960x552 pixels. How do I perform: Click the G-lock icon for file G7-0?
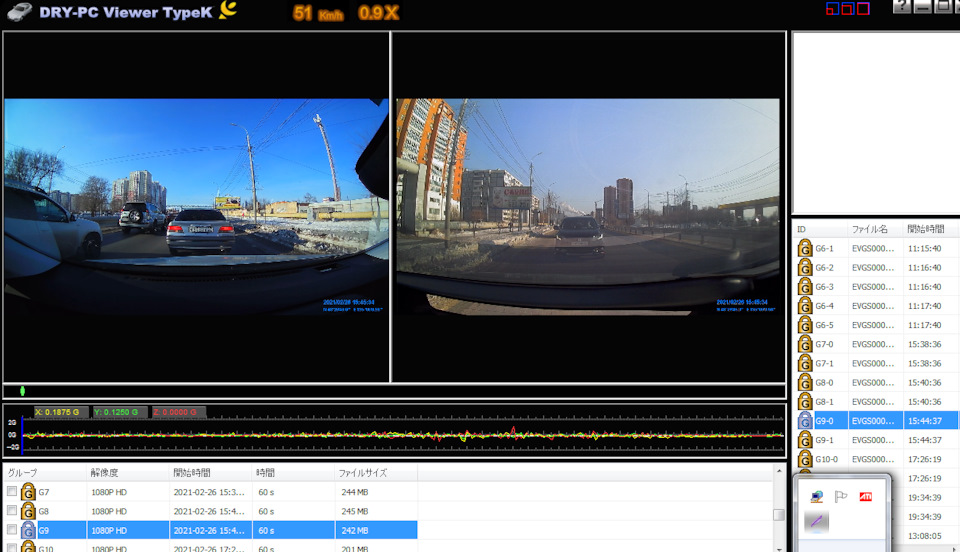[x=804, y=344]
